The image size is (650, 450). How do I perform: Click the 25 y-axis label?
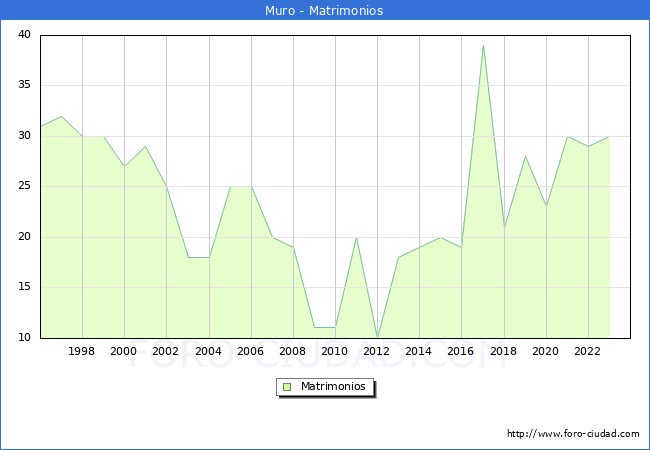point(24,186)
